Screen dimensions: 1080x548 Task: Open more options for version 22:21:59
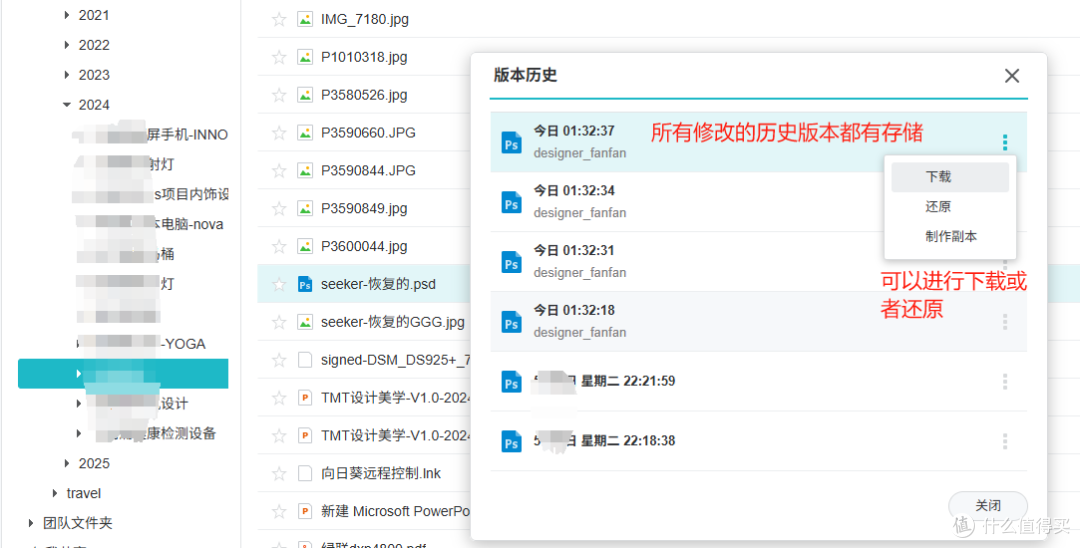(x=1005, y=381)
